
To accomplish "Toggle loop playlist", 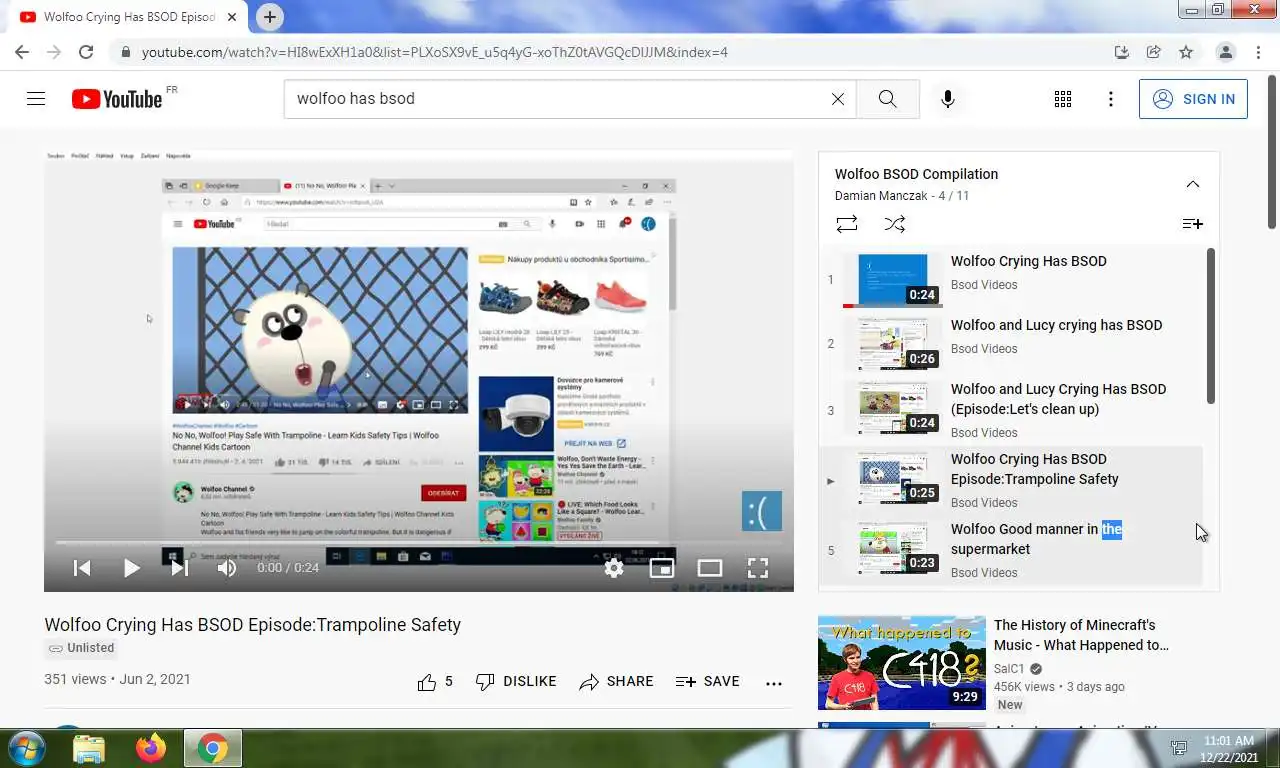I will [847, 224].
